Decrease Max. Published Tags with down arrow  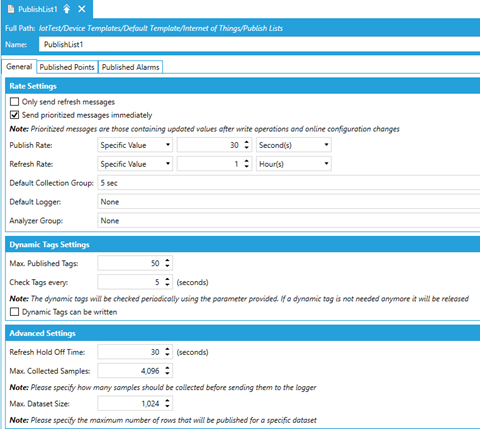tap(167, 266)
